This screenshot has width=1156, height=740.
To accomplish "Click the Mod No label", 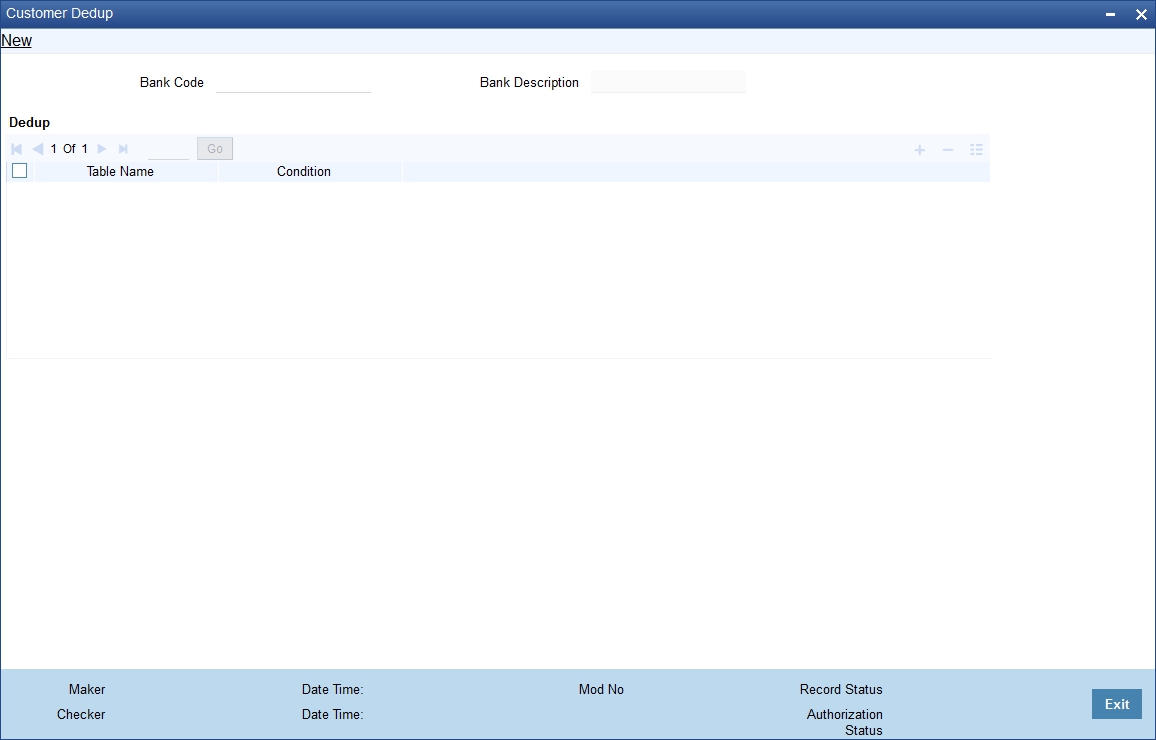I will point(601,689).
